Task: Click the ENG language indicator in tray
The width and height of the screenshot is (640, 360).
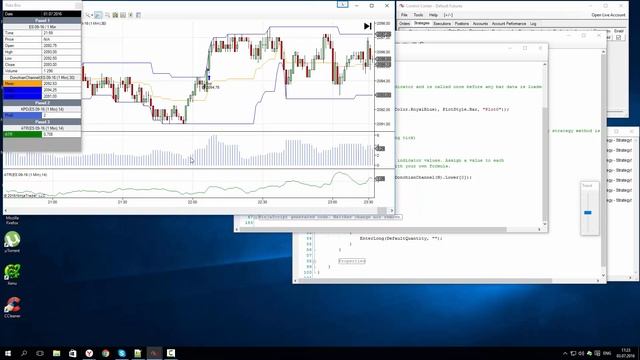Action: tap(607, 353)
